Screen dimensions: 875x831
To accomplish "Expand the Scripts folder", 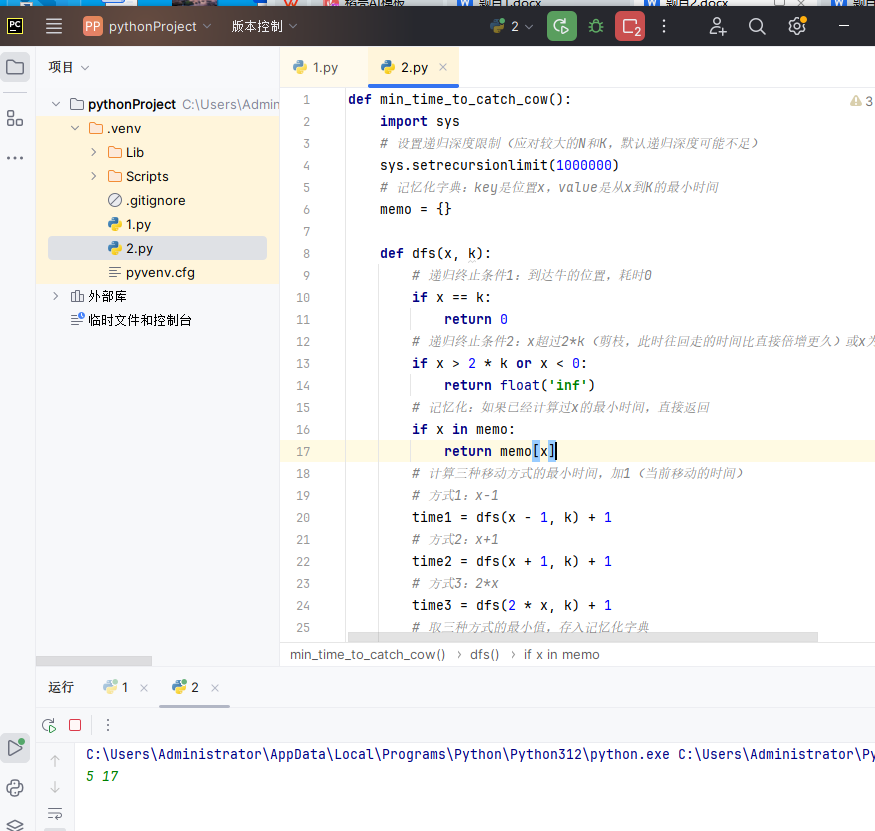I will coord(93,176).
